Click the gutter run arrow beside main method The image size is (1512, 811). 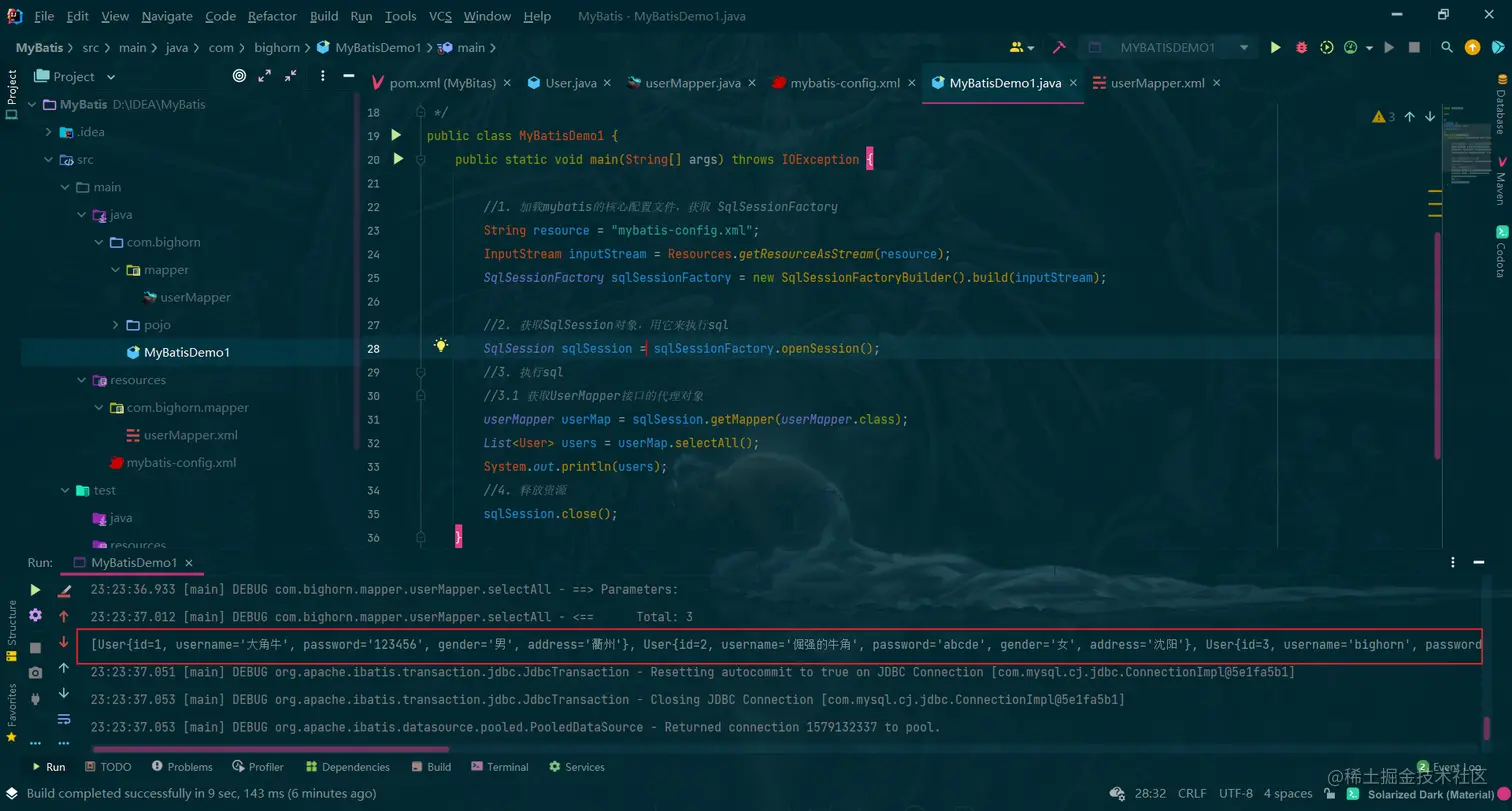point(397,159)
